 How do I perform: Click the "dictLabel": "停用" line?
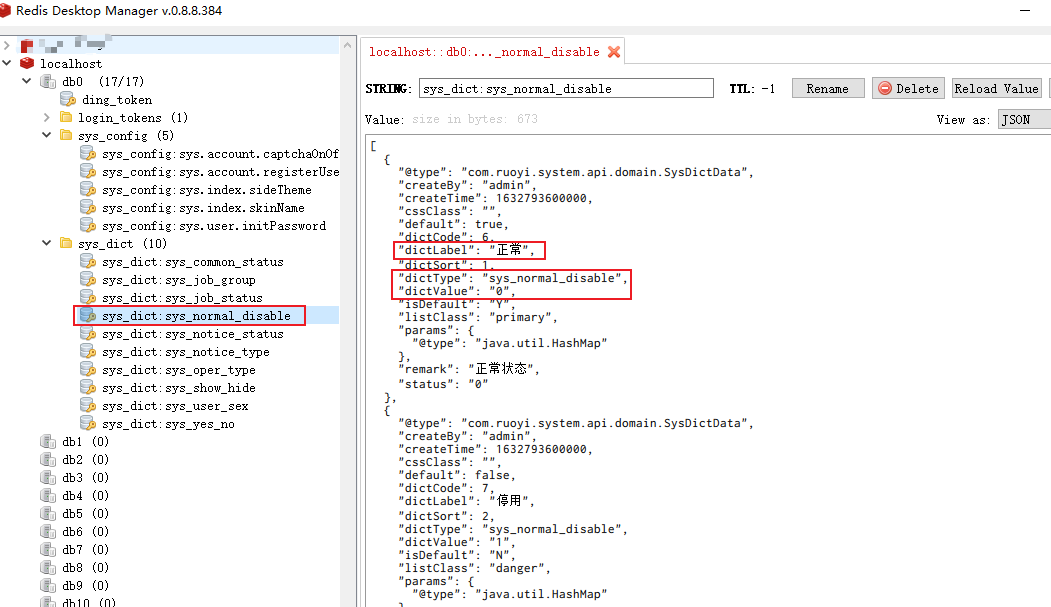(467, 501)
